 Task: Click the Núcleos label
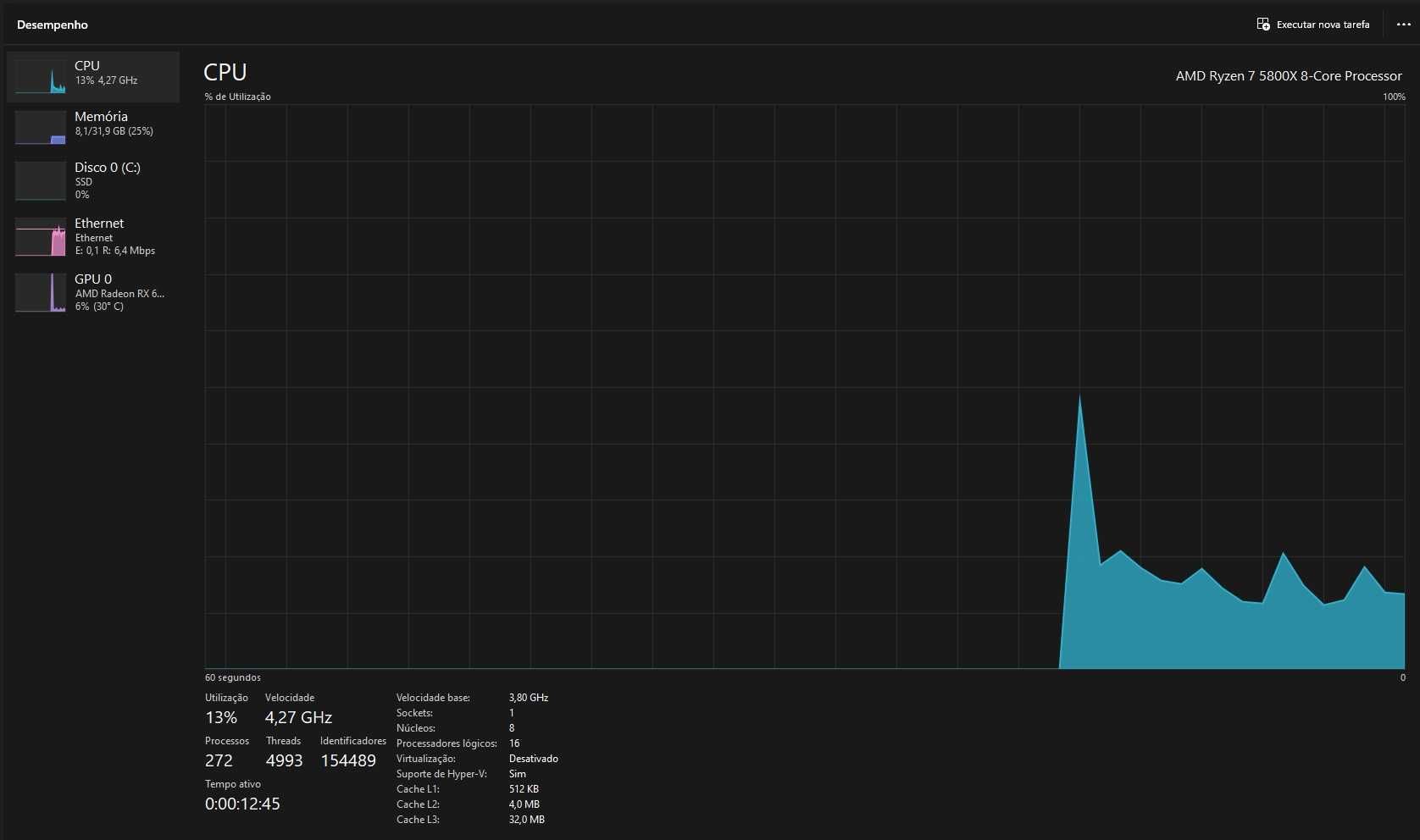coord(416,728)
